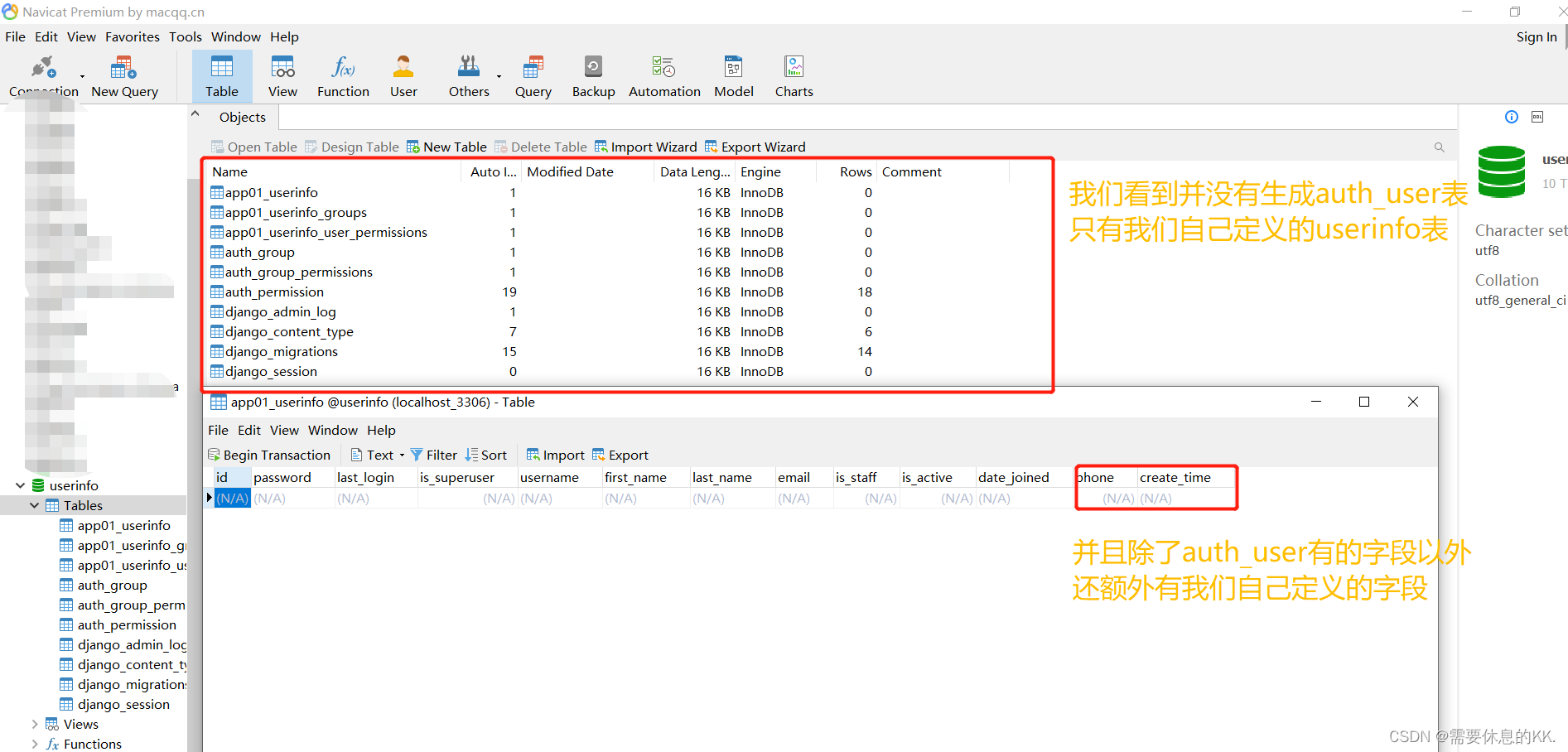Select the Objects tab
The width and height of the screenshot is (1568, 752).
243,117
